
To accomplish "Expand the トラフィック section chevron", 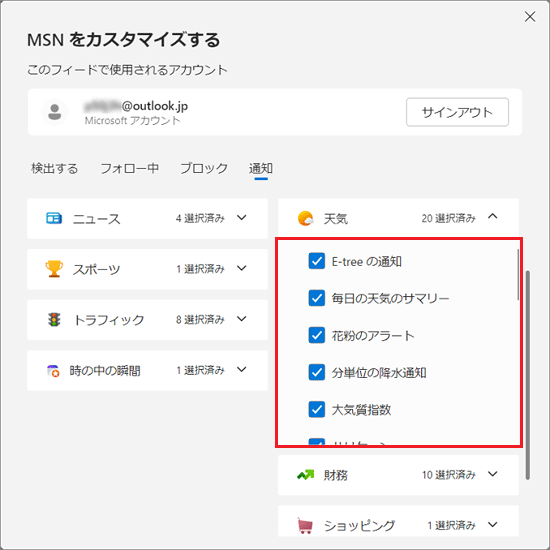I will click(241, 319).
